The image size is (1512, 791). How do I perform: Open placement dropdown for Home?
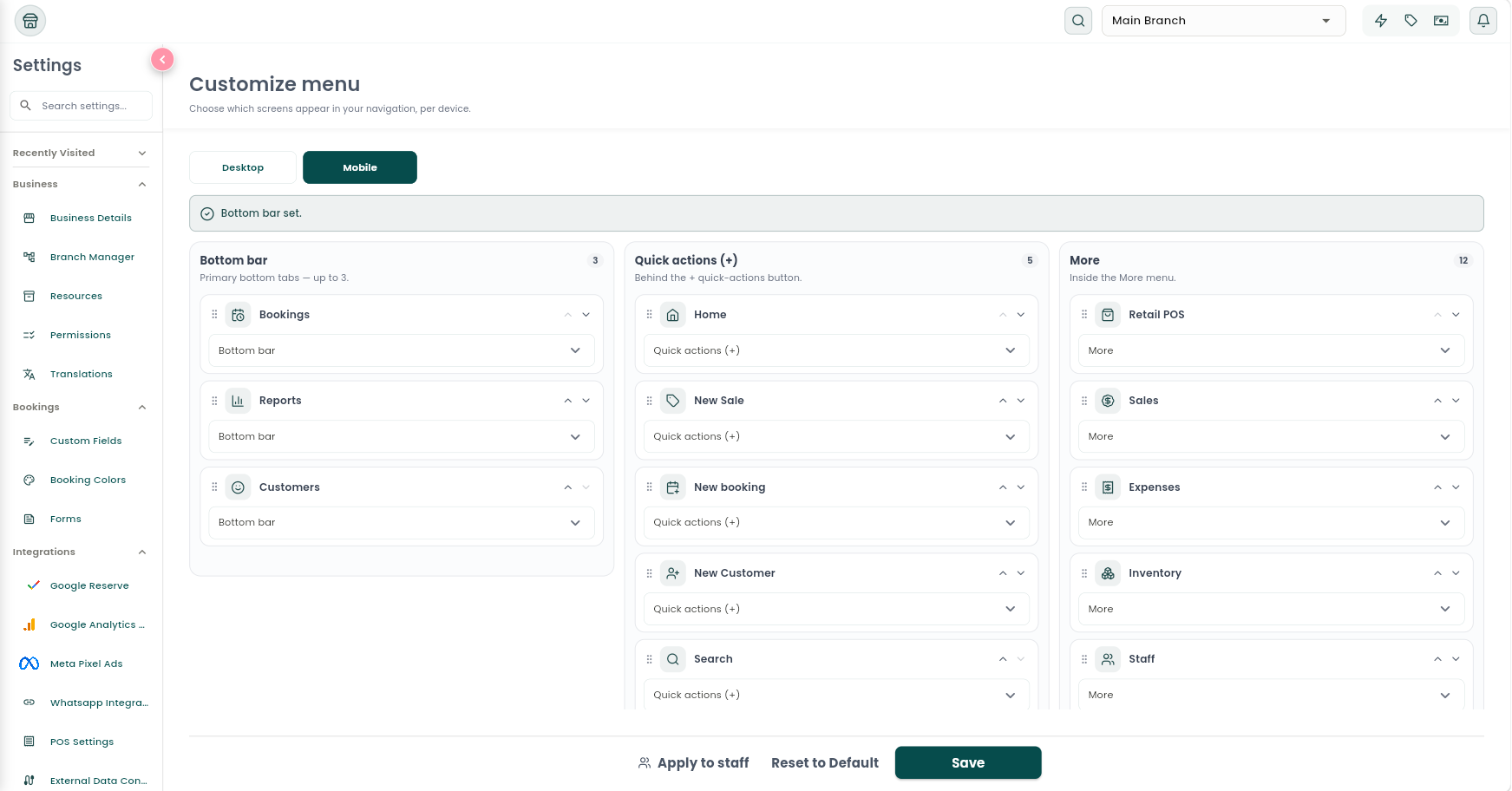pos(836,350)
